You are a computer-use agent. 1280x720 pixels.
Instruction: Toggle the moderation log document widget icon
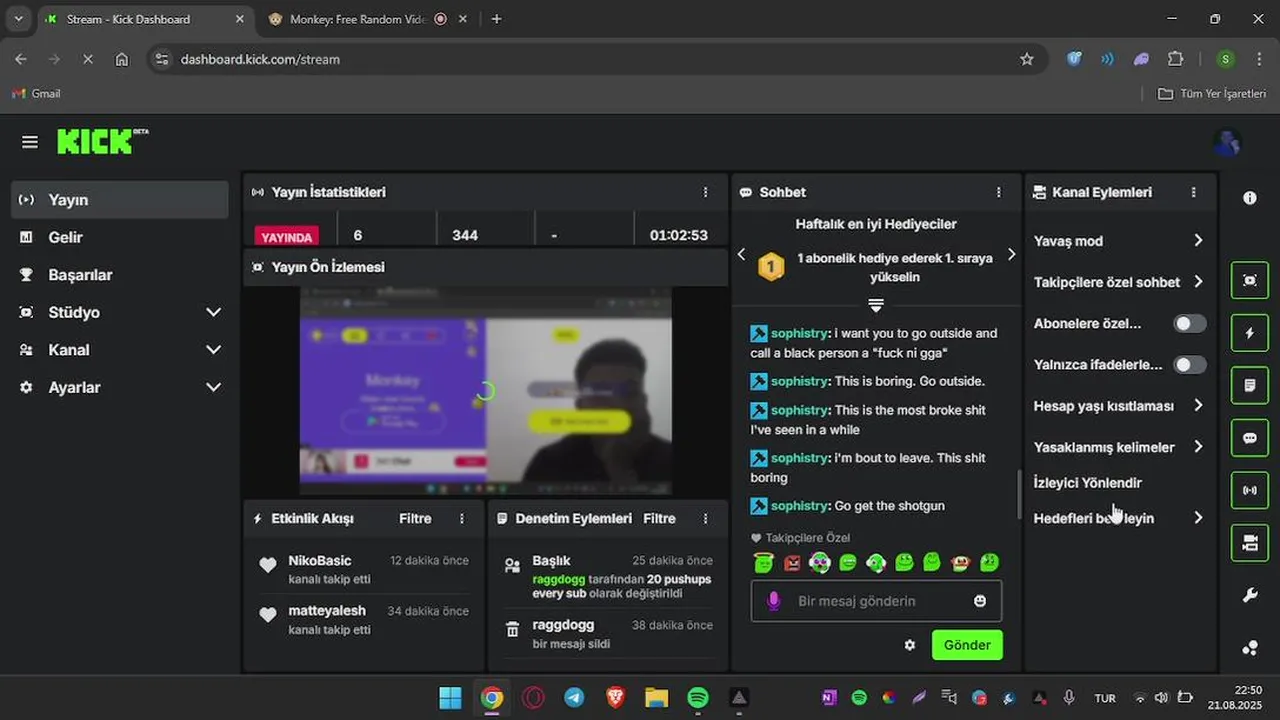coord(1250,385)
